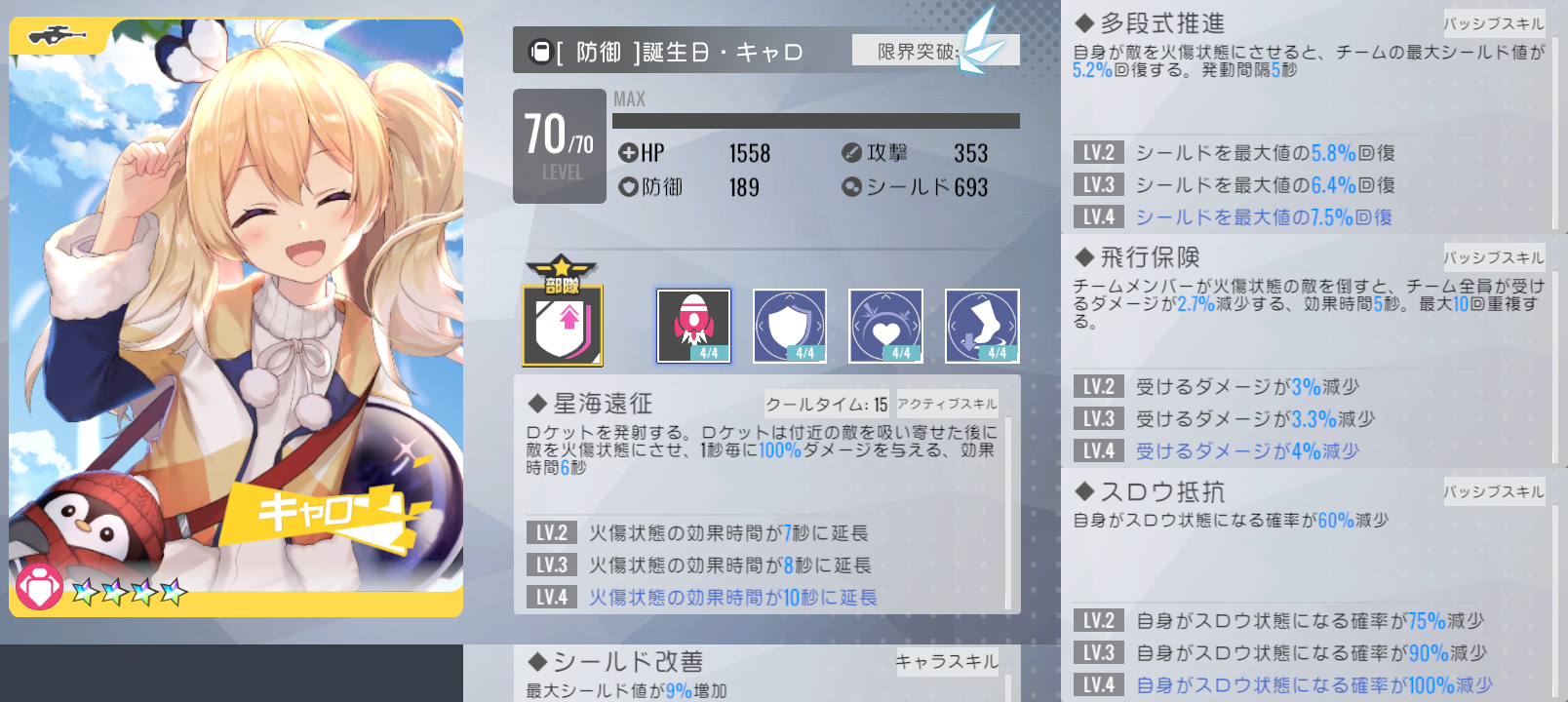Viewport: 1568px width, 702px height.
Task: Select LV.3 row of 飛行保険
Action: click(x=1307, y=419)
